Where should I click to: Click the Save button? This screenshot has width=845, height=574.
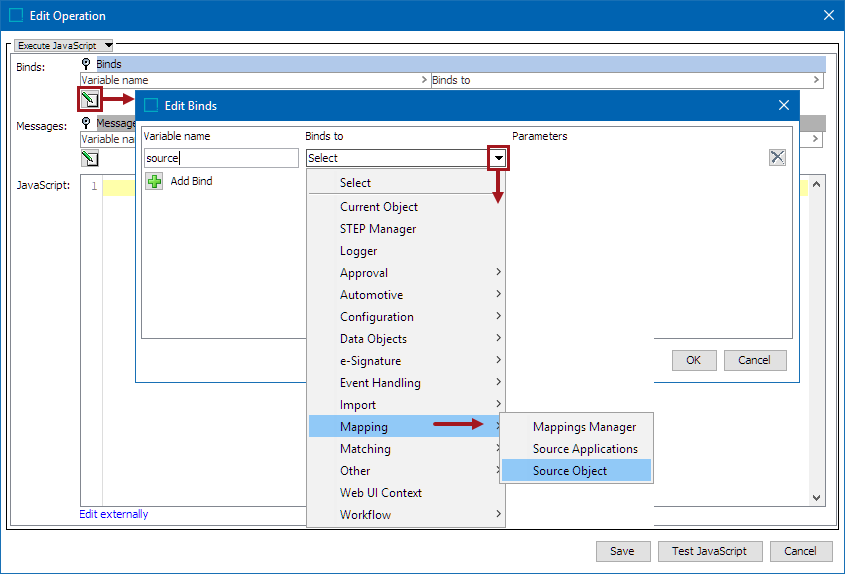[x=622, y=551]
